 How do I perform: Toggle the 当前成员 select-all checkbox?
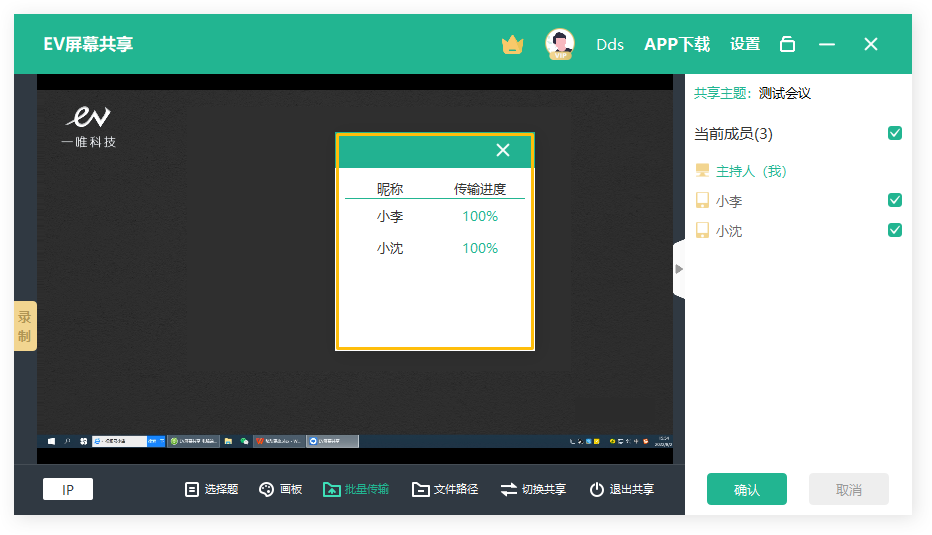(895, 133)
